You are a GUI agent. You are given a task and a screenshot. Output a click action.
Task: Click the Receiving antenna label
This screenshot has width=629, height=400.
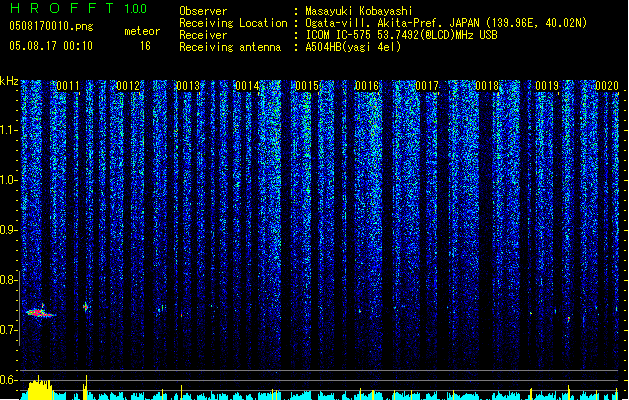230,47
